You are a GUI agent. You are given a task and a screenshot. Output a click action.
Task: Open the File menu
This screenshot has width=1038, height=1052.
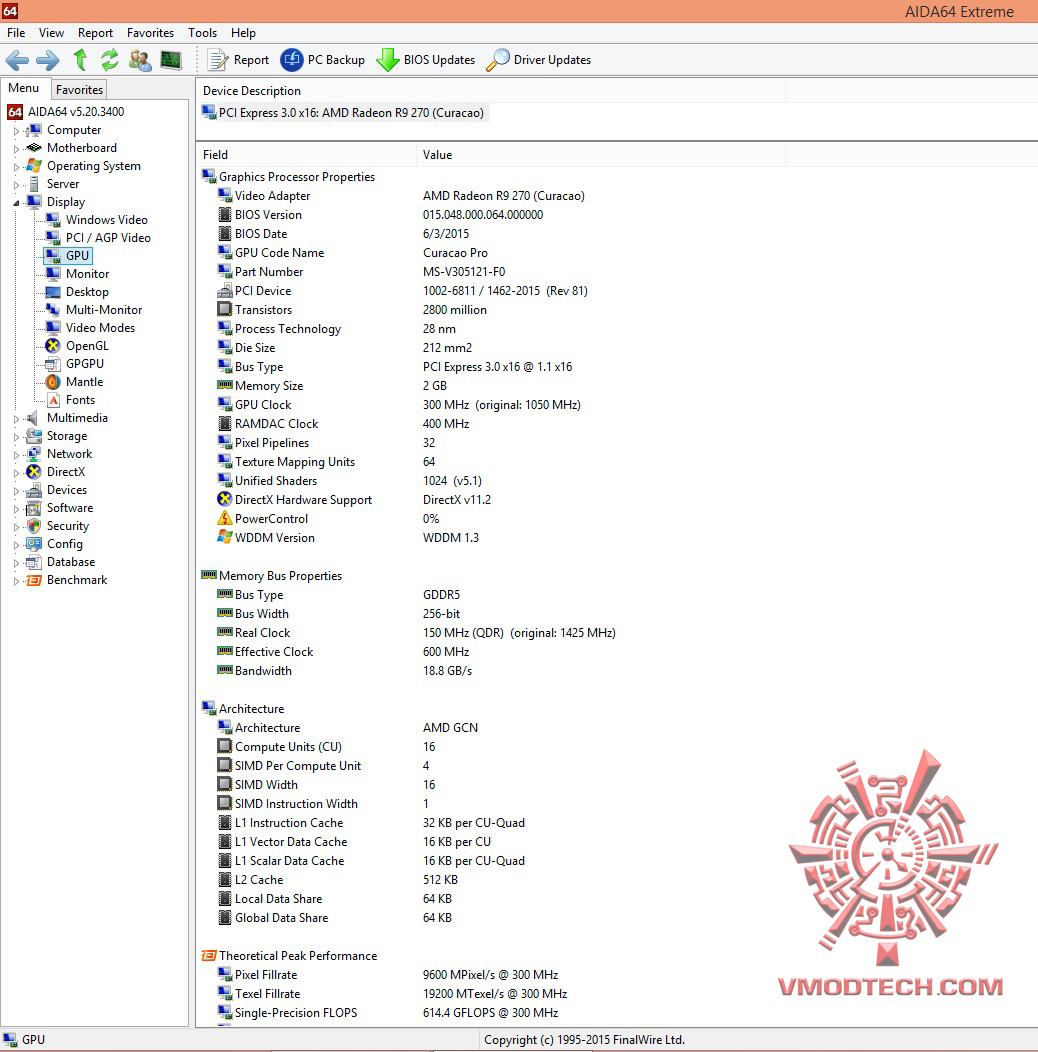click(16, 33)
